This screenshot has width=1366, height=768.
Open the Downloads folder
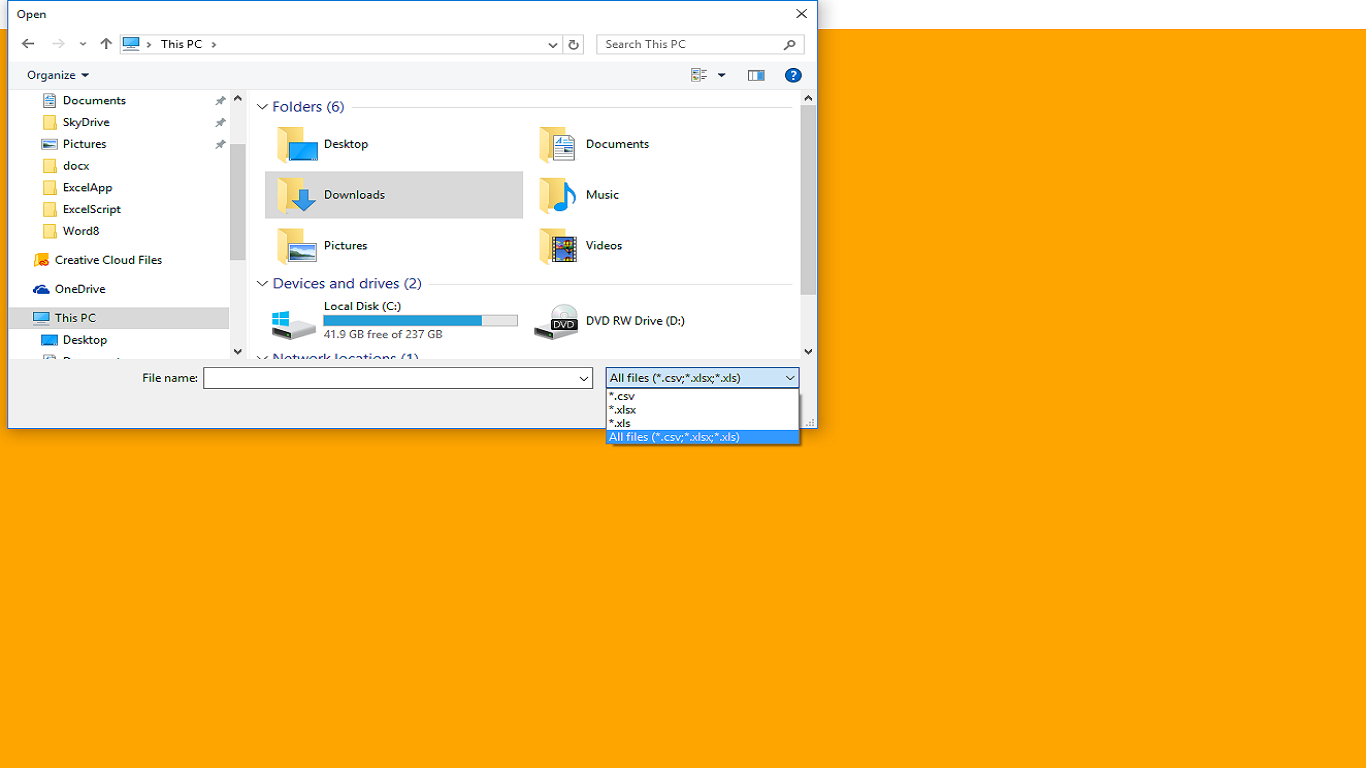click(x=354, y=195)
